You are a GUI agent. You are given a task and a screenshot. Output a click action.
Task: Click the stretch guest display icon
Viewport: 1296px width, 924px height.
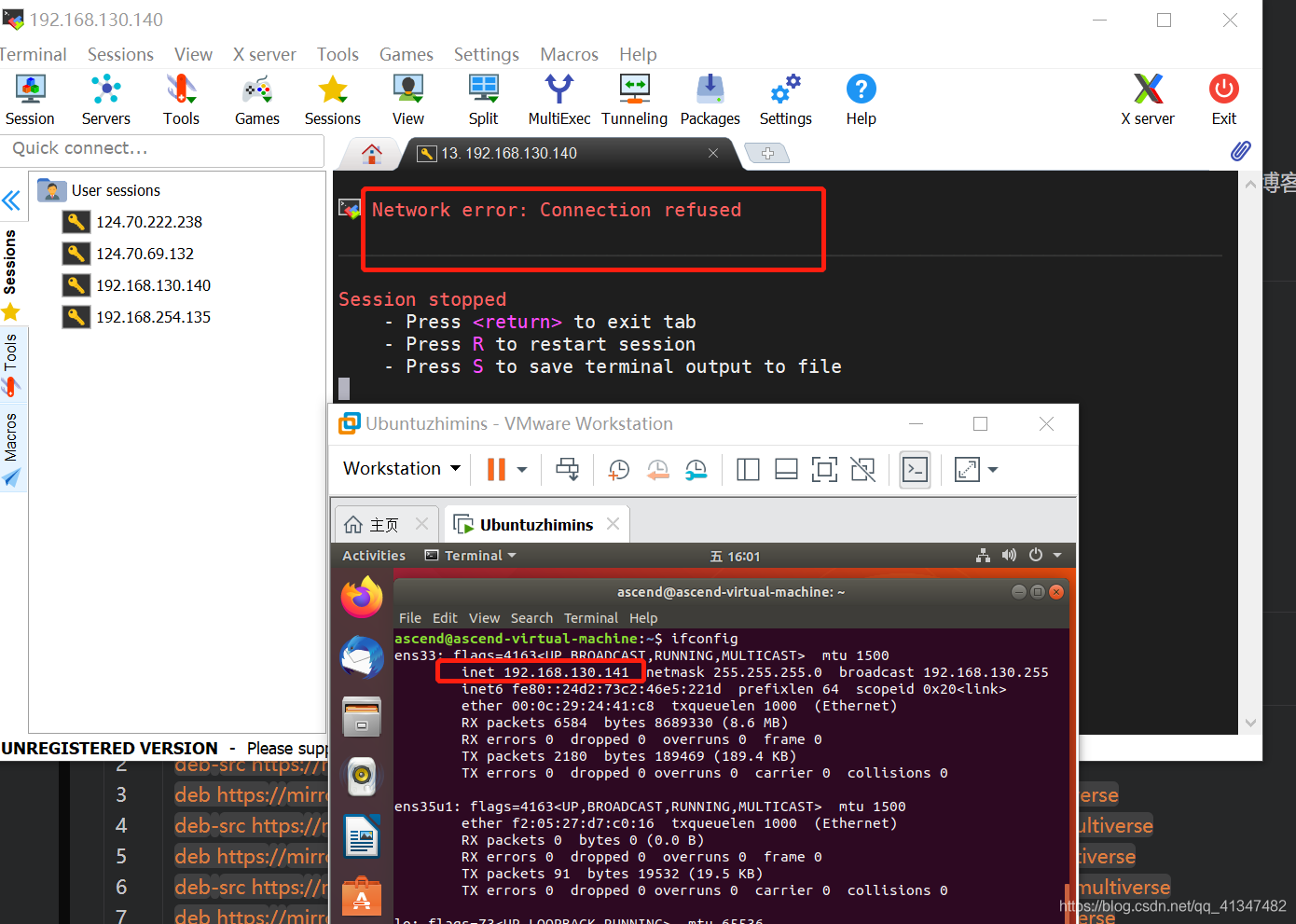968,469
